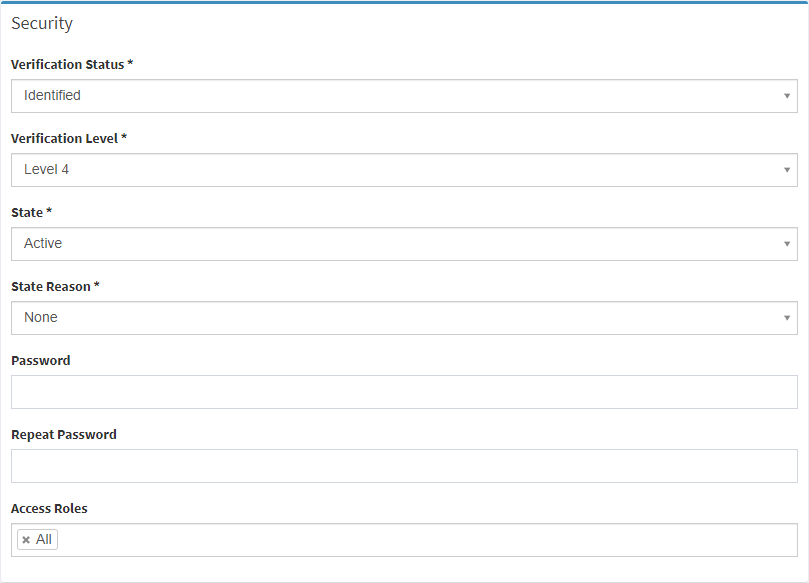This screenshot has height=583, width=809.
Task: Click empty area of Access Roles box
Action: 420,540
